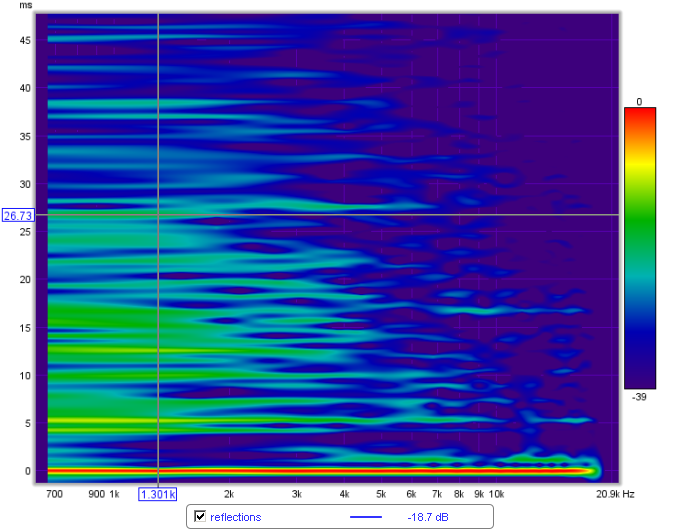Click the 7k frequency axis label

point(437,494)
